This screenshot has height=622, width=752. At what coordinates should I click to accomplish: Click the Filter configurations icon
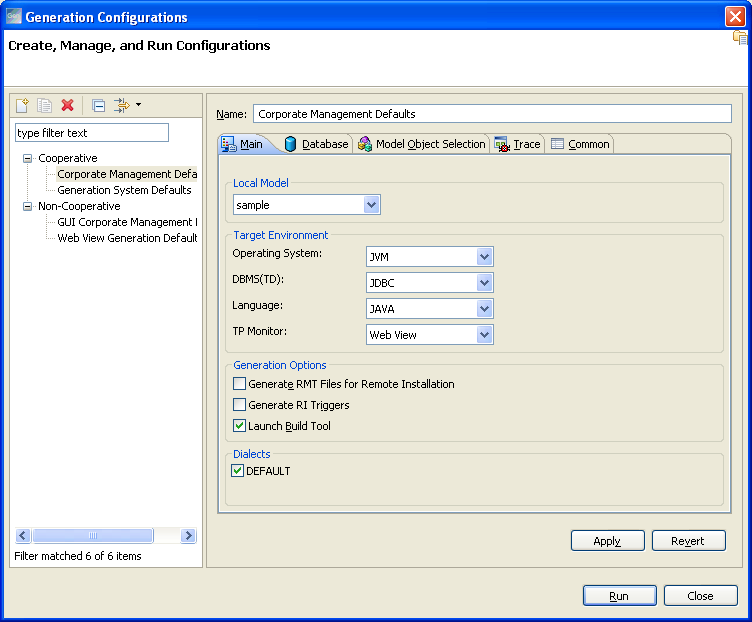coord(121,105)
